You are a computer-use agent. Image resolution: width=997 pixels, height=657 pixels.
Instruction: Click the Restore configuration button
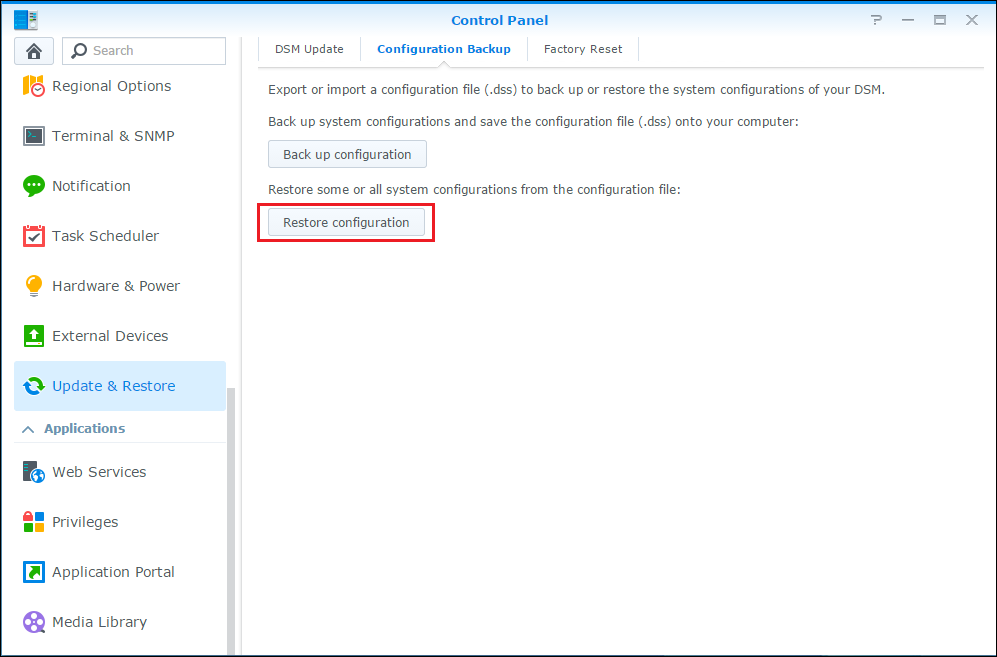pyautogui.click(x=346, y=223)
